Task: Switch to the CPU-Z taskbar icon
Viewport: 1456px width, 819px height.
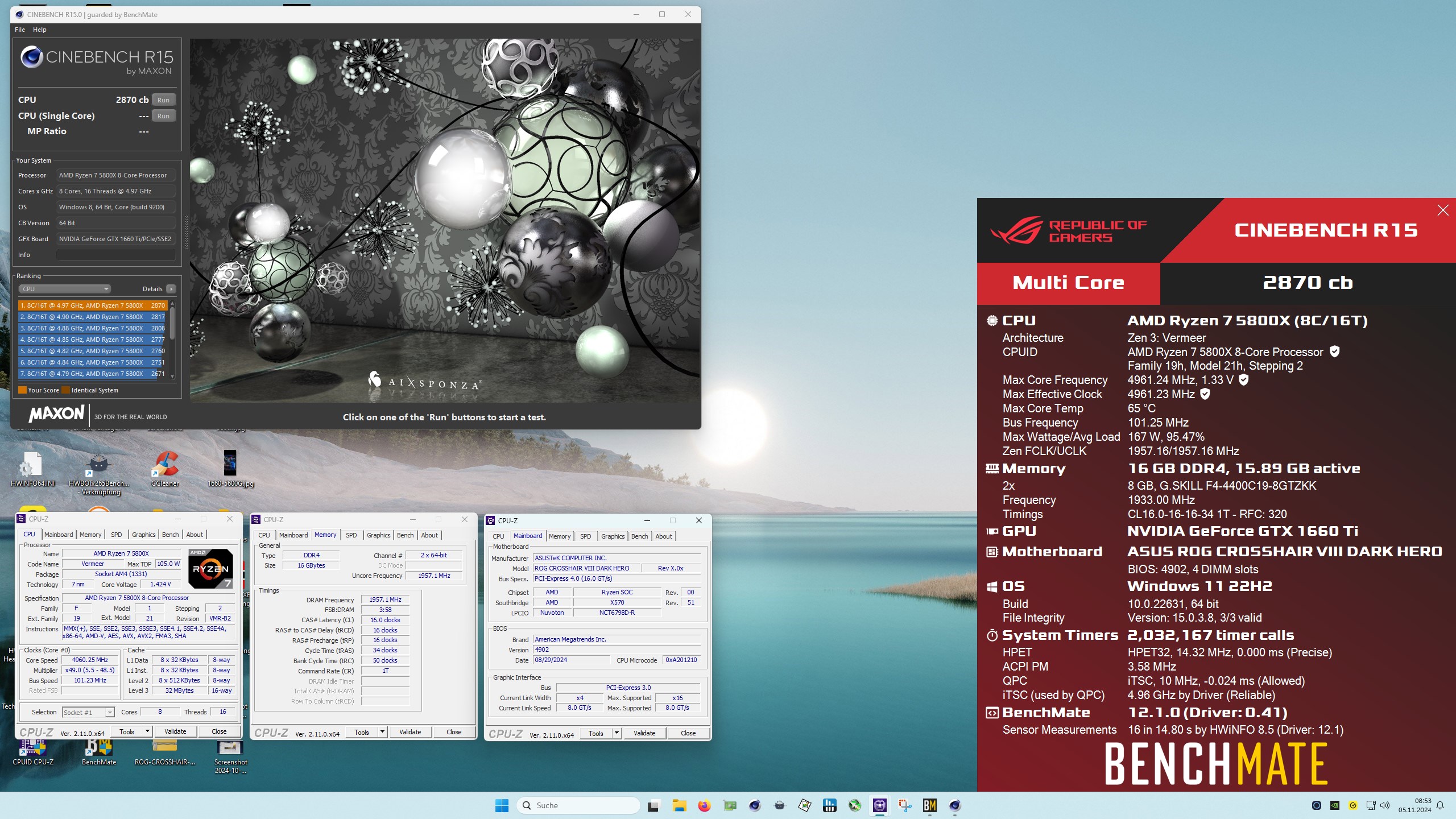Action: (x=880, y=805)
